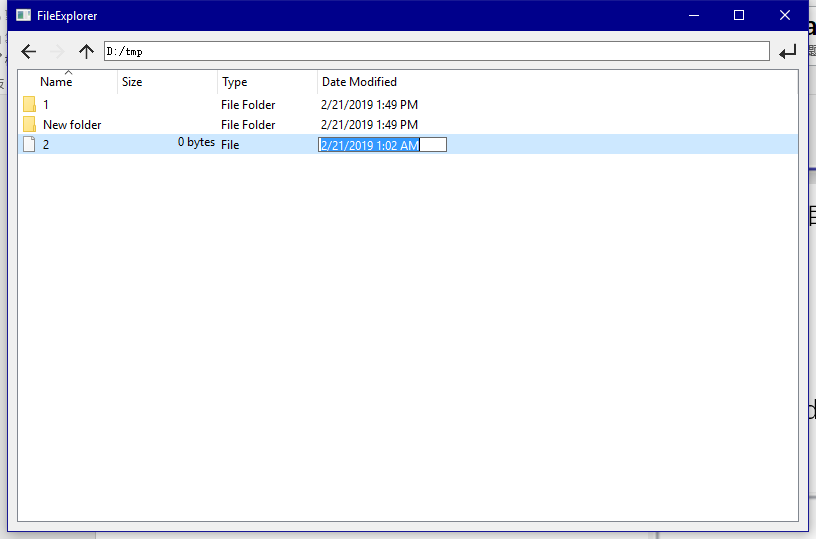Select the New folder row name

[x=72, y=125]
